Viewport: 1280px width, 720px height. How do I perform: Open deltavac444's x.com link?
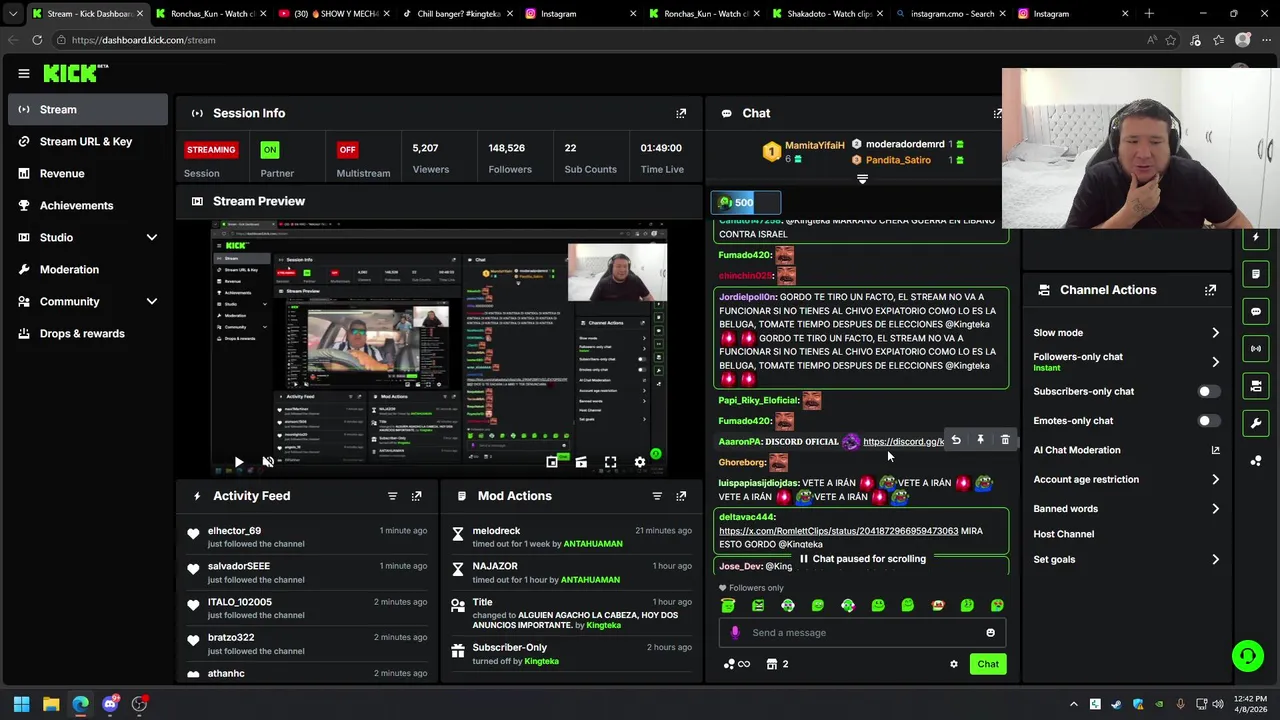pyautogui.click(x=838, y=531)
